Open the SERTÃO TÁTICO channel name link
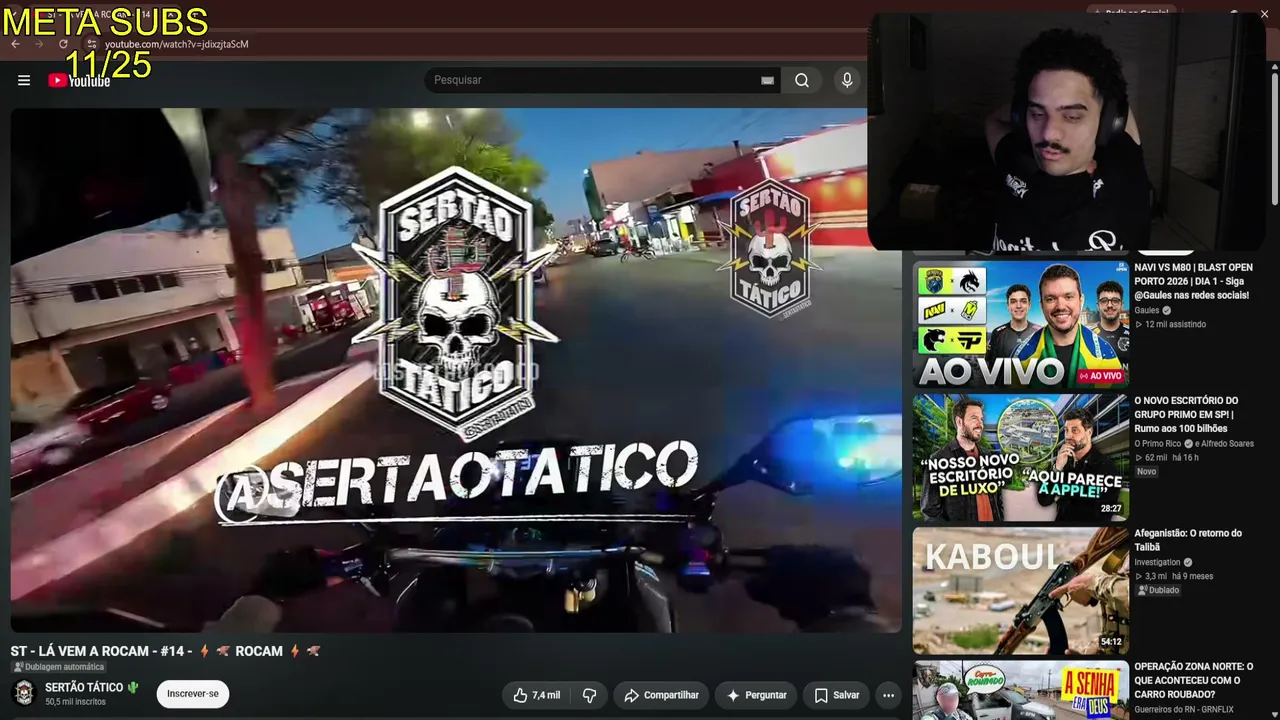Viewport: 1280px width, 720px height. coord(84,687)
